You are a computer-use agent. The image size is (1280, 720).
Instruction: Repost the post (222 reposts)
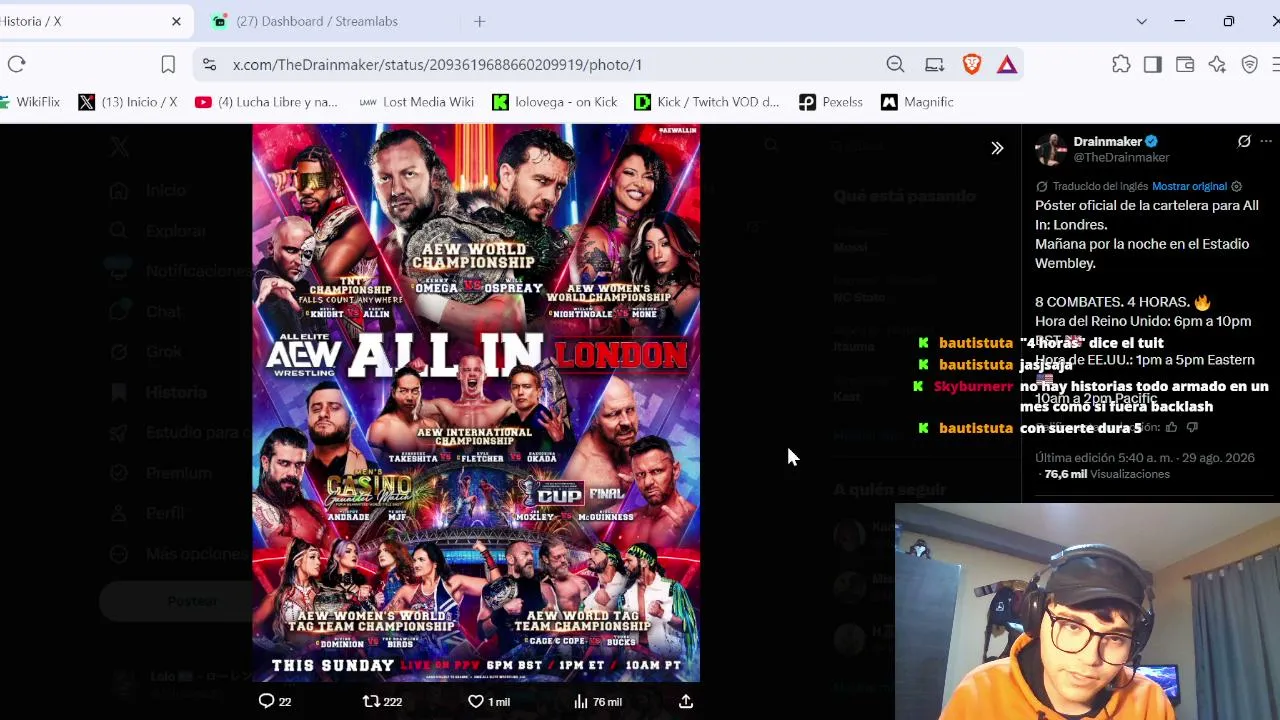coord(382,701)
